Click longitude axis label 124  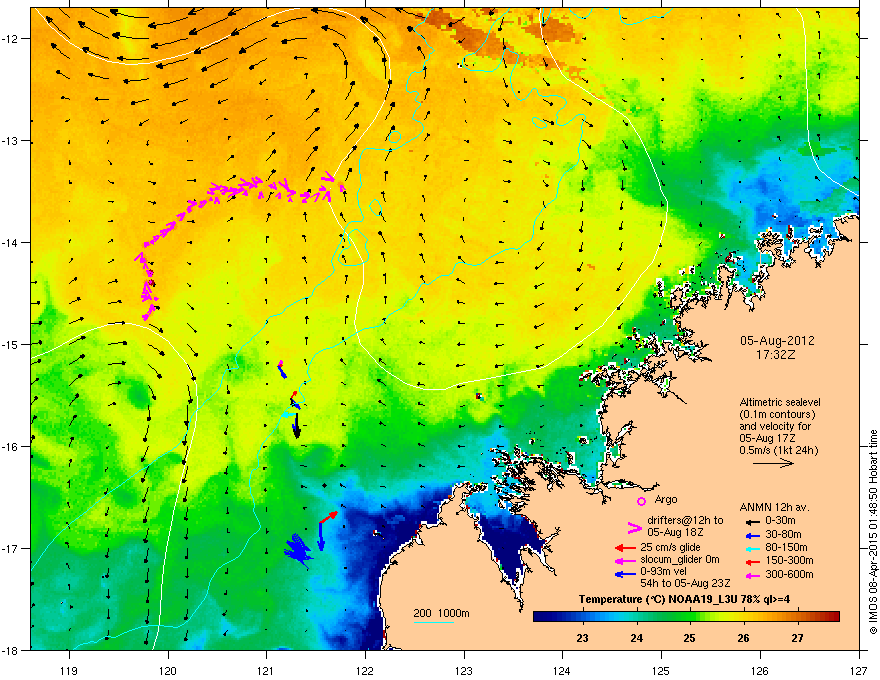point(562,670)
